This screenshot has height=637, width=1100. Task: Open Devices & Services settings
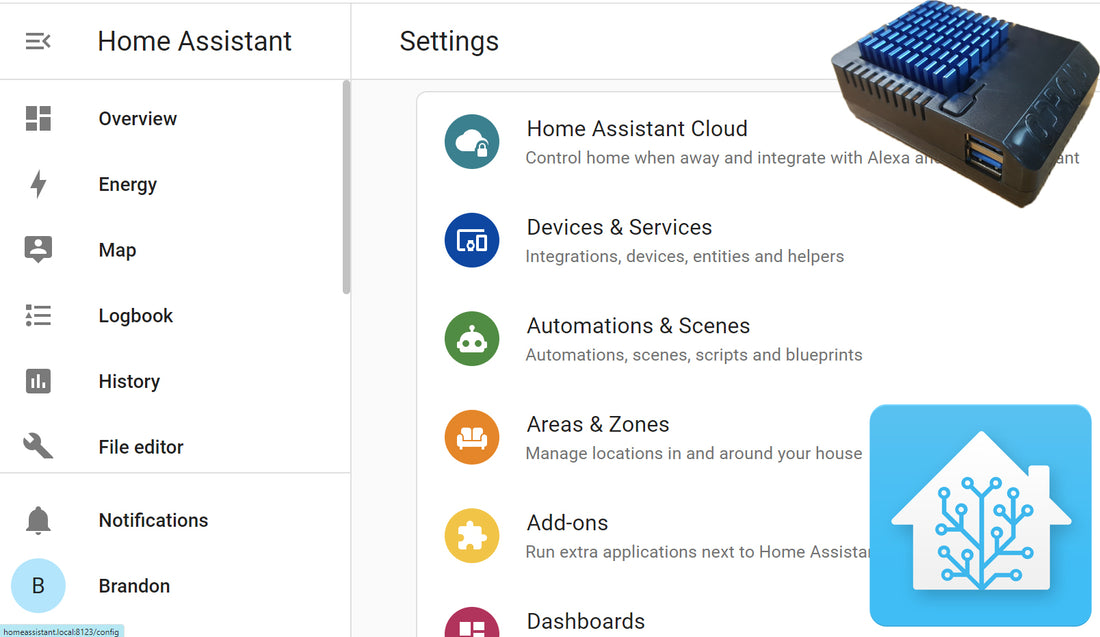tap(619, 228)
